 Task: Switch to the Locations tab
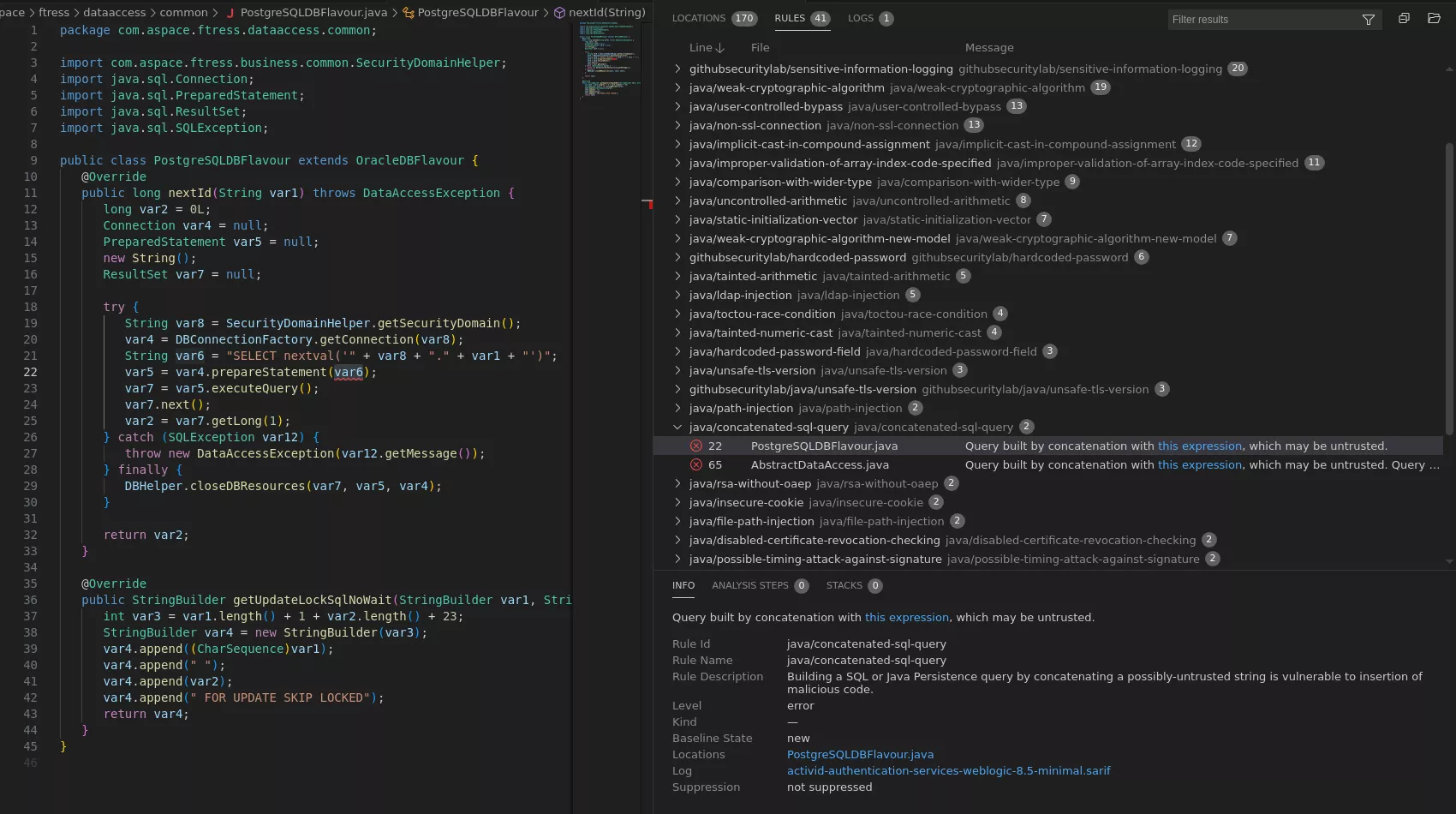(x=698, y=19)
